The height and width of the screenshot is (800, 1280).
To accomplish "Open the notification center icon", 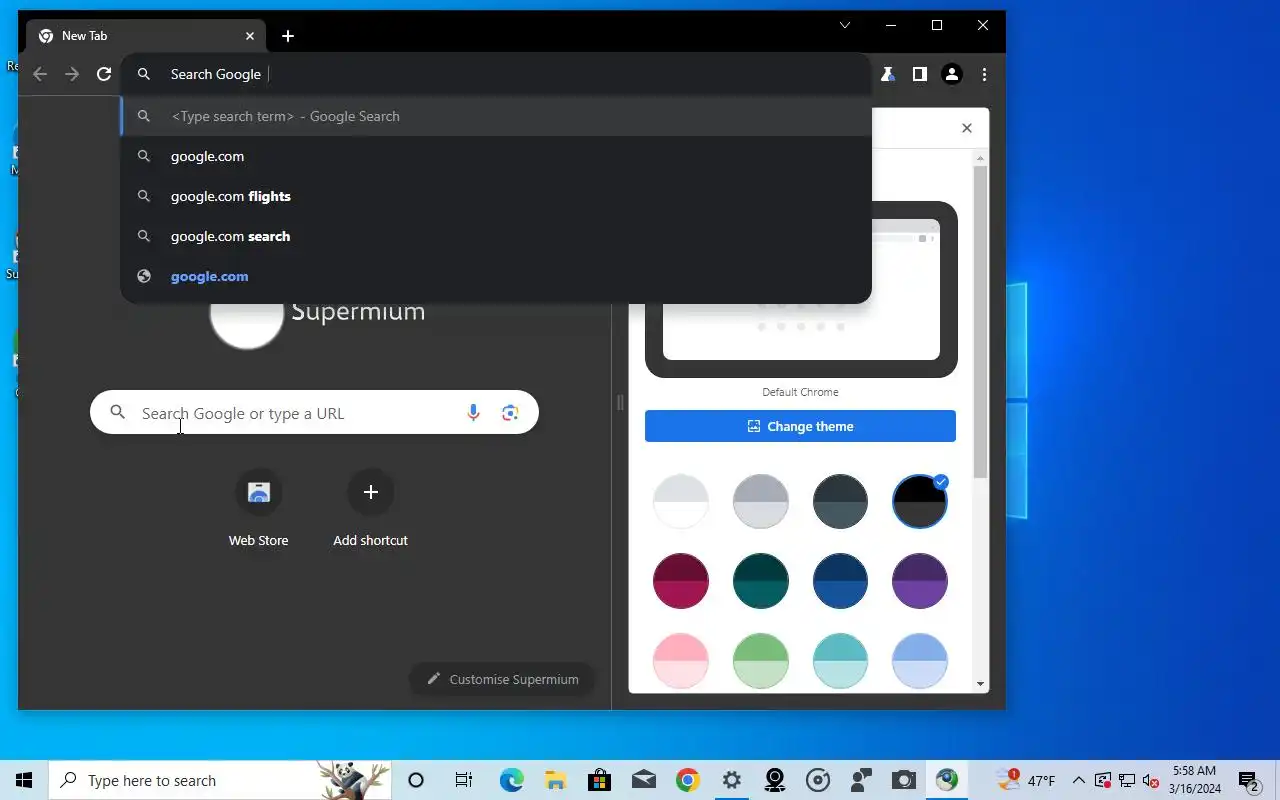I will click(1248, 781).
